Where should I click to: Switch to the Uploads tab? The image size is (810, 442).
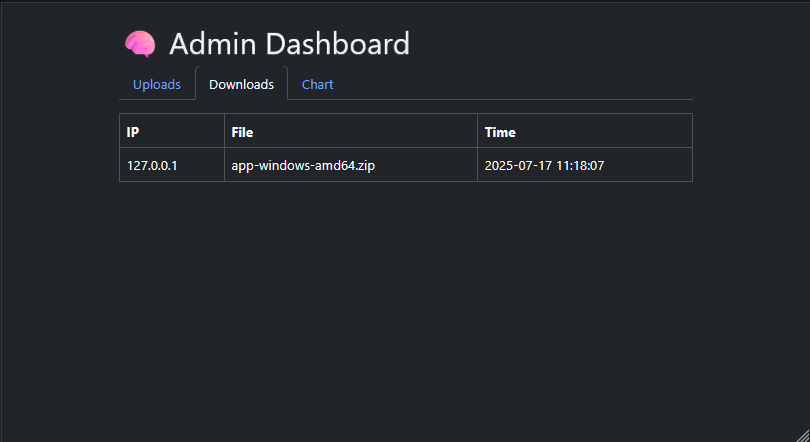point(157,85)
